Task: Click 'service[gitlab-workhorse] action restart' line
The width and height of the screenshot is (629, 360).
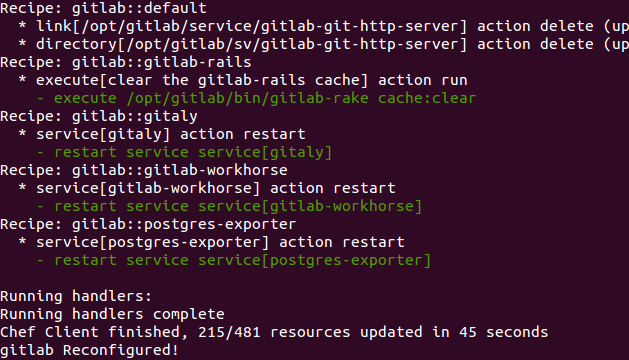Action: (207, 188)
